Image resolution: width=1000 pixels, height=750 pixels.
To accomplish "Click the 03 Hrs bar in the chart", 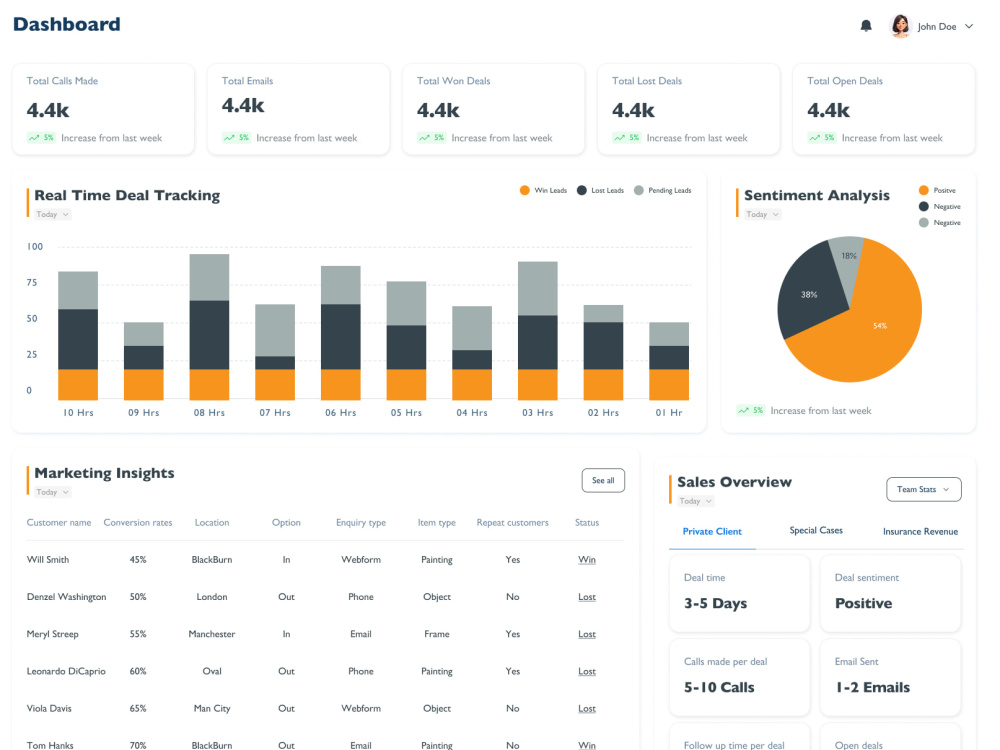I will 538,331.
